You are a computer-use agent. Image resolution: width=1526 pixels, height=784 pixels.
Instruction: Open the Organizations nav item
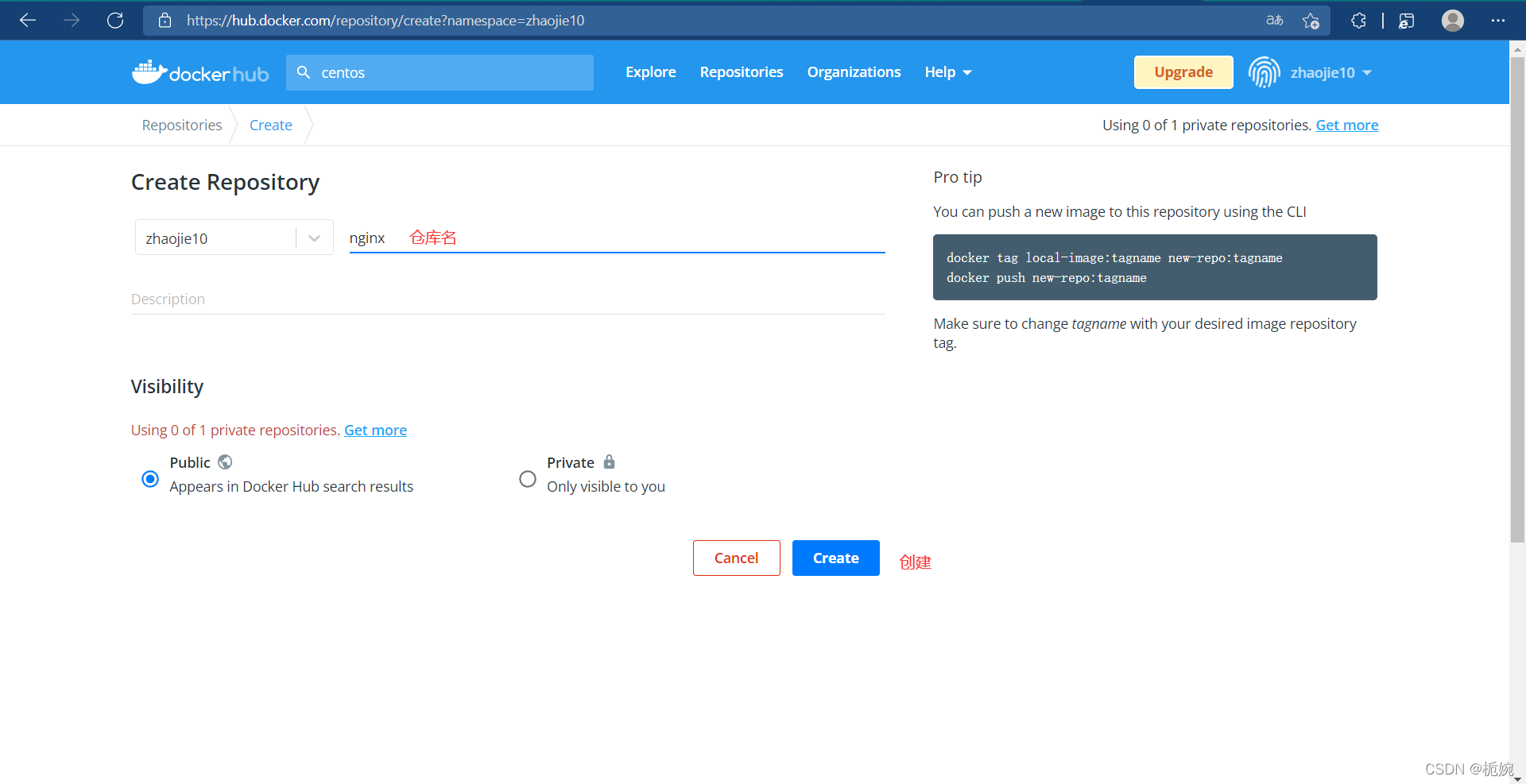(854, 72)
